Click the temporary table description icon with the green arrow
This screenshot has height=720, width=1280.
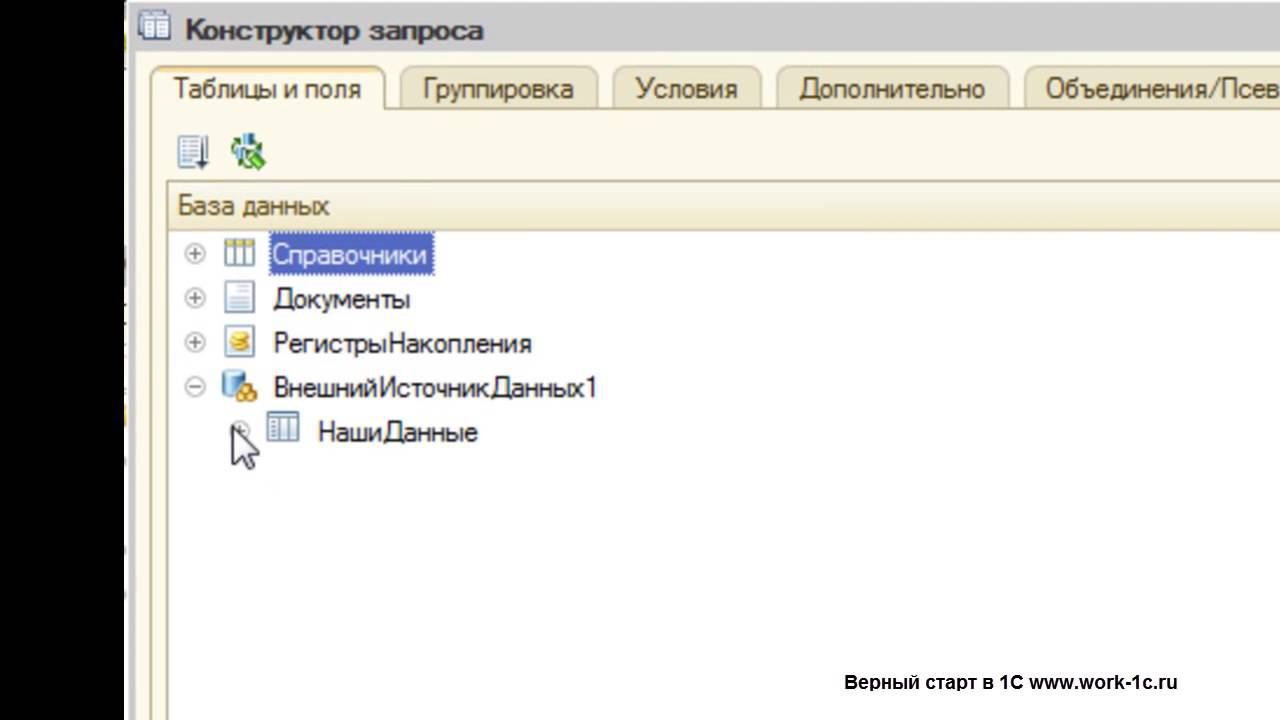[247, 152]
